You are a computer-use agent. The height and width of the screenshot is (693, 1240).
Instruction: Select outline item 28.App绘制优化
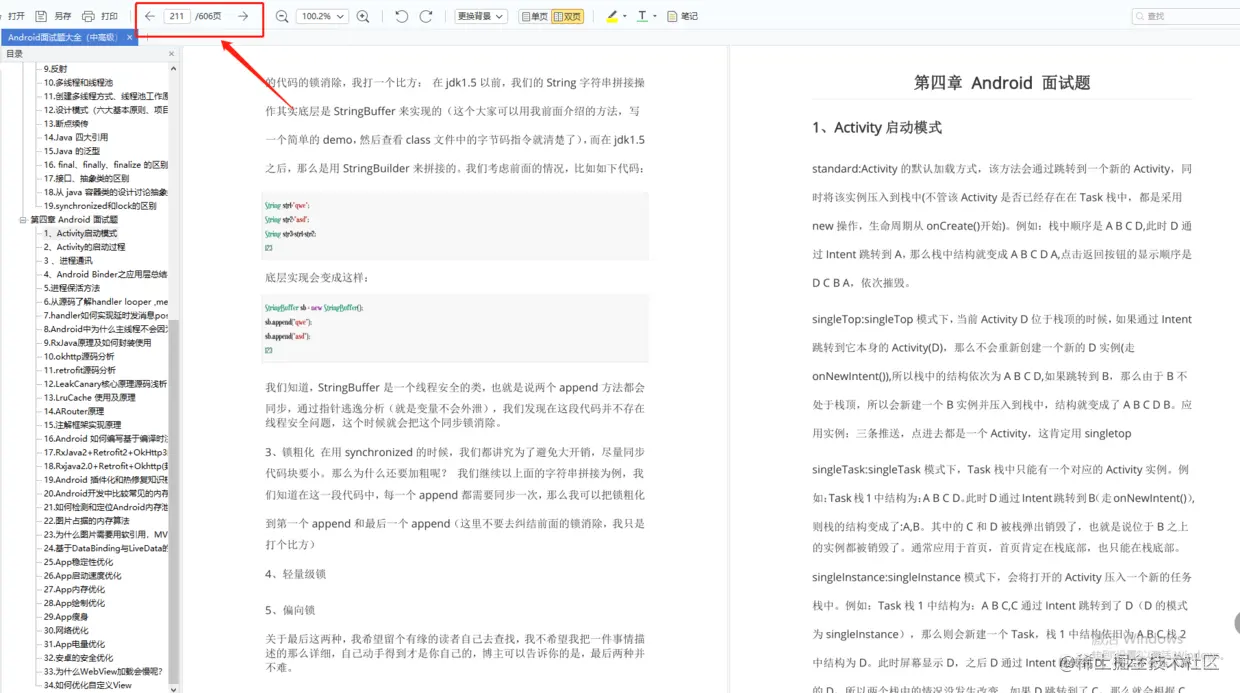[74, 603]
